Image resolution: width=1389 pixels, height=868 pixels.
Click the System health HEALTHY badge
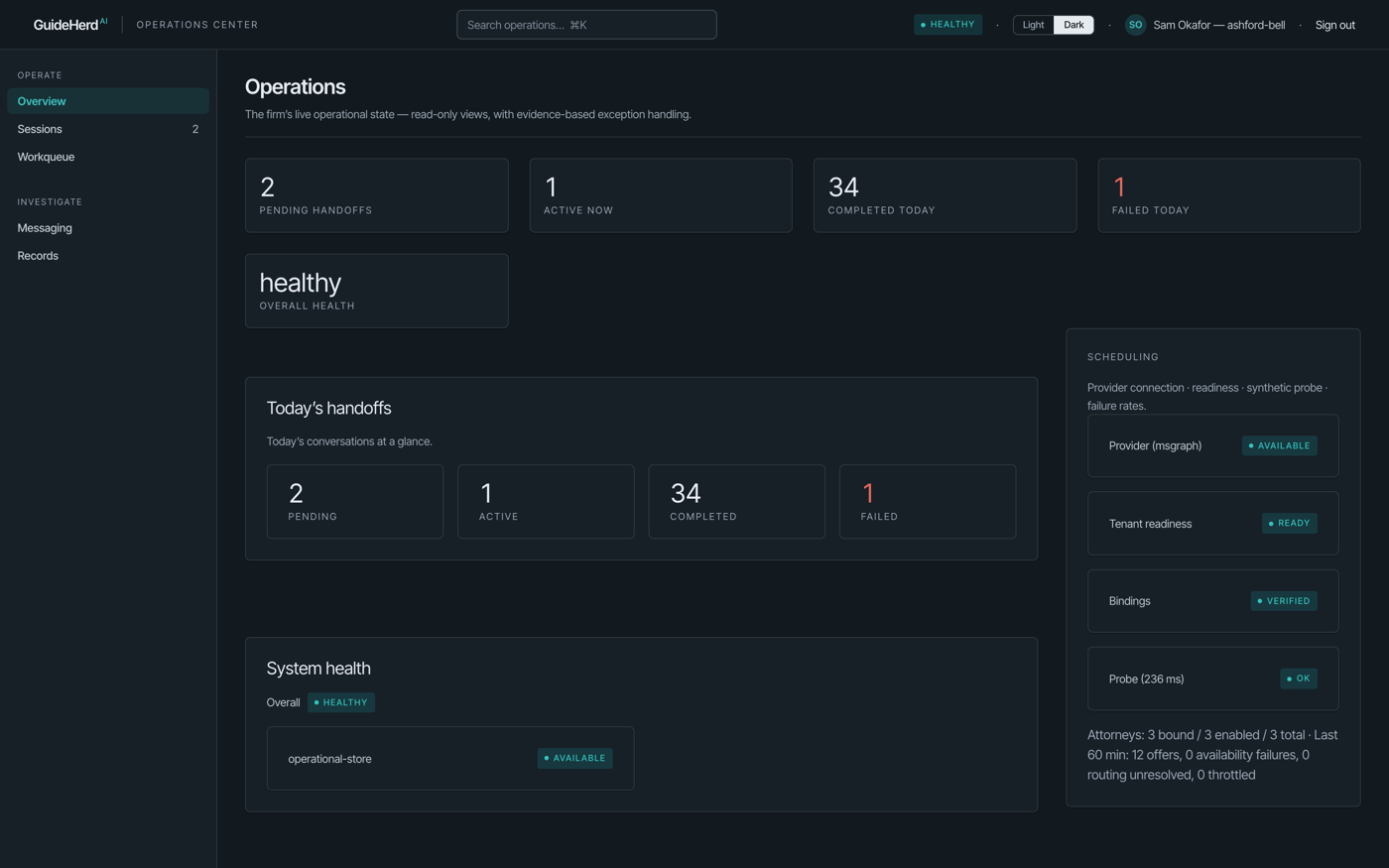point(341,702)
